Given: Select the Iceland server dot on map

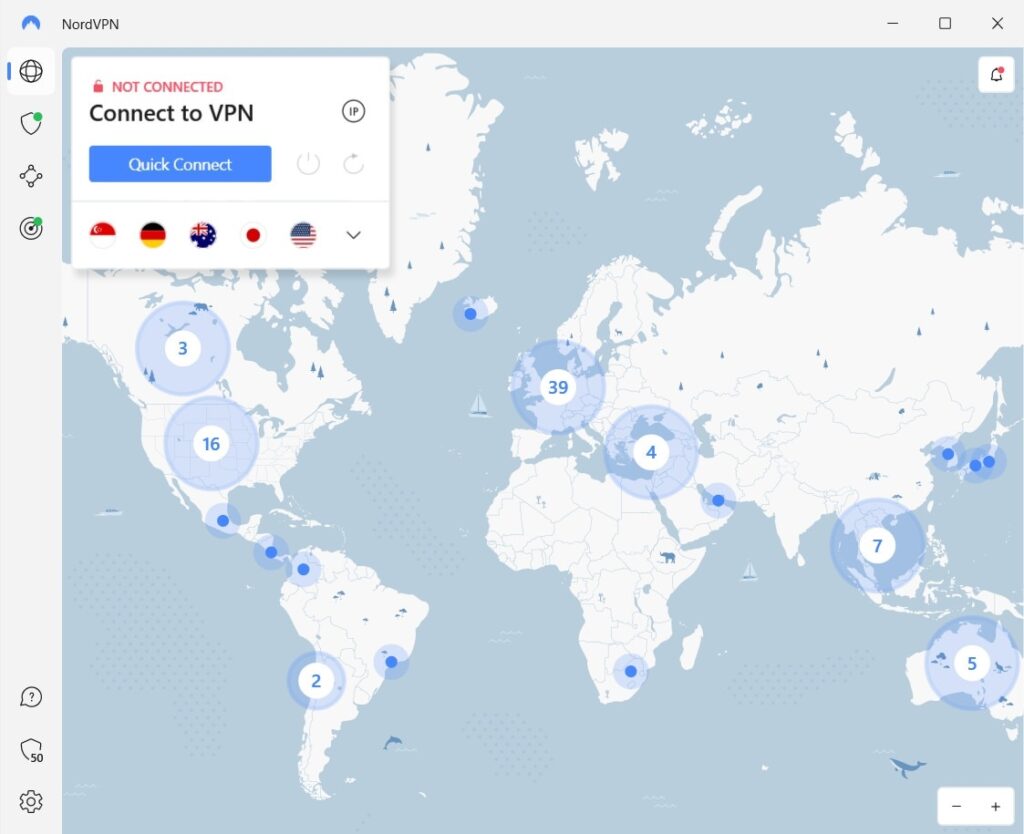Looking at the screenshot, I should [x=470, y=314].
